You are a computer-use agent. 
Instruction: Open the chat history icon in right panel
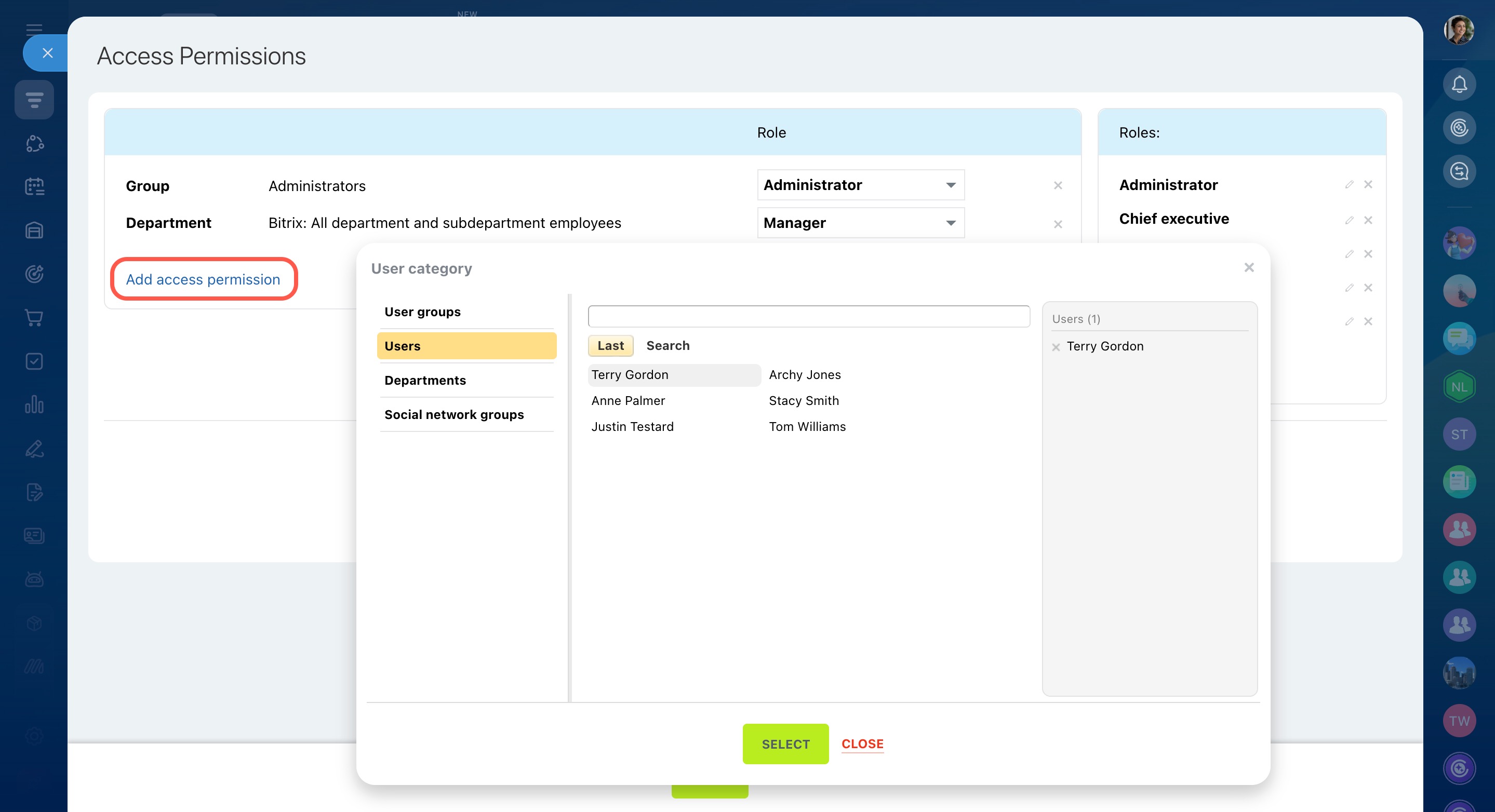pos(1459,171)
